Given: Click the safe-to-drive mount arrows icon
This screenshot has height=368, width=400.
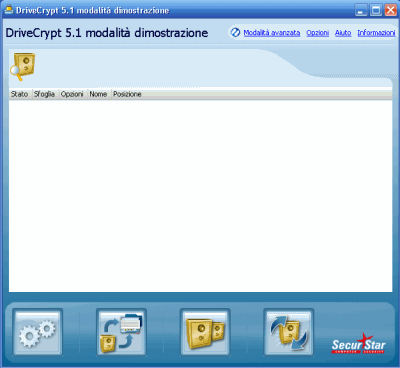Looking at the screenshot, I should [x=121, y=332].
